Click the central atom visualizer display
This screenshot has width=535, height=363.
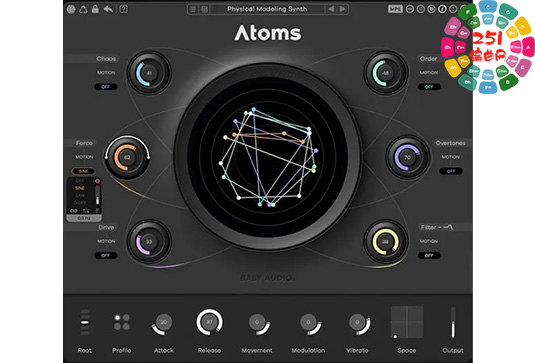pos(268,157)
